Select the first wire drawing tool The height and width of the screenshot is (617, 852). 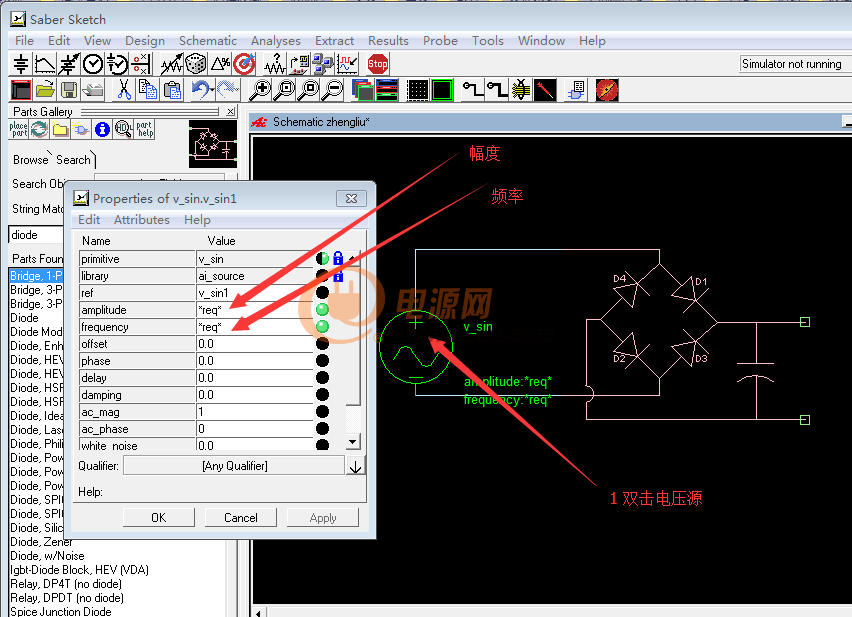click(x=473, y=90)
